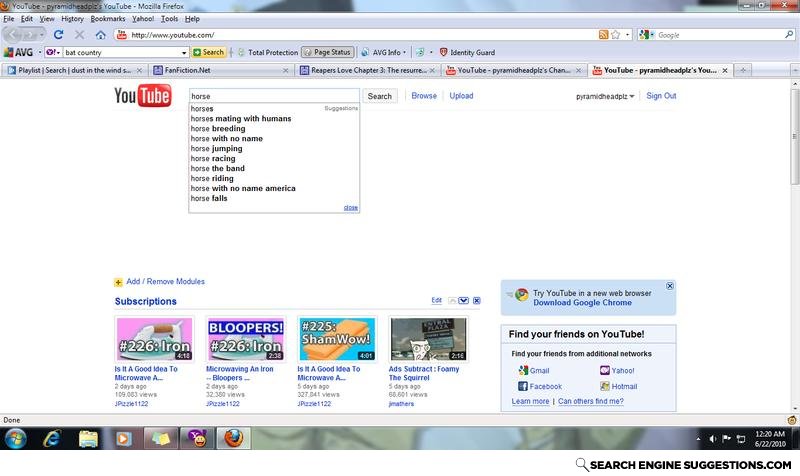Viewport: 800px width, 476px height.
Task: Click the back navigation arrow
Action: [14, 35]
